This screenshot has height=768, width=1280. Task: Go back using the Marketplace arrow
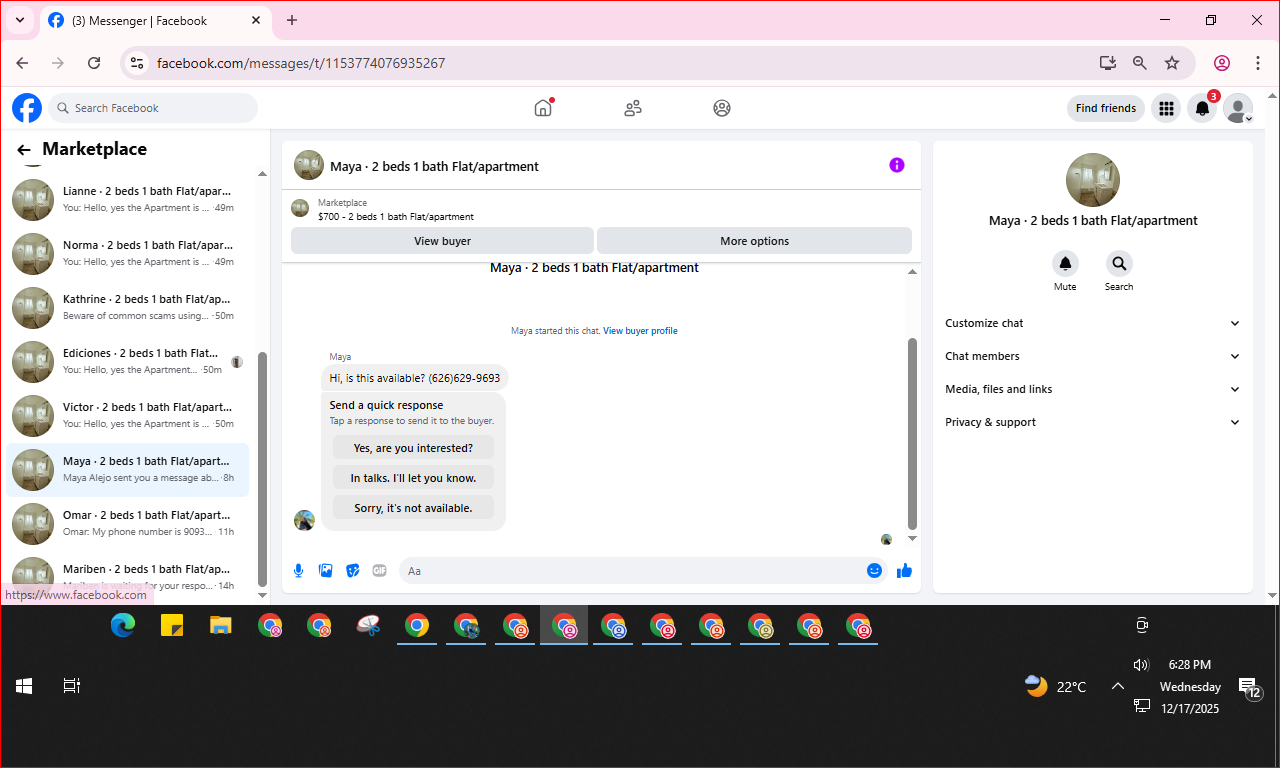[24, 150]
